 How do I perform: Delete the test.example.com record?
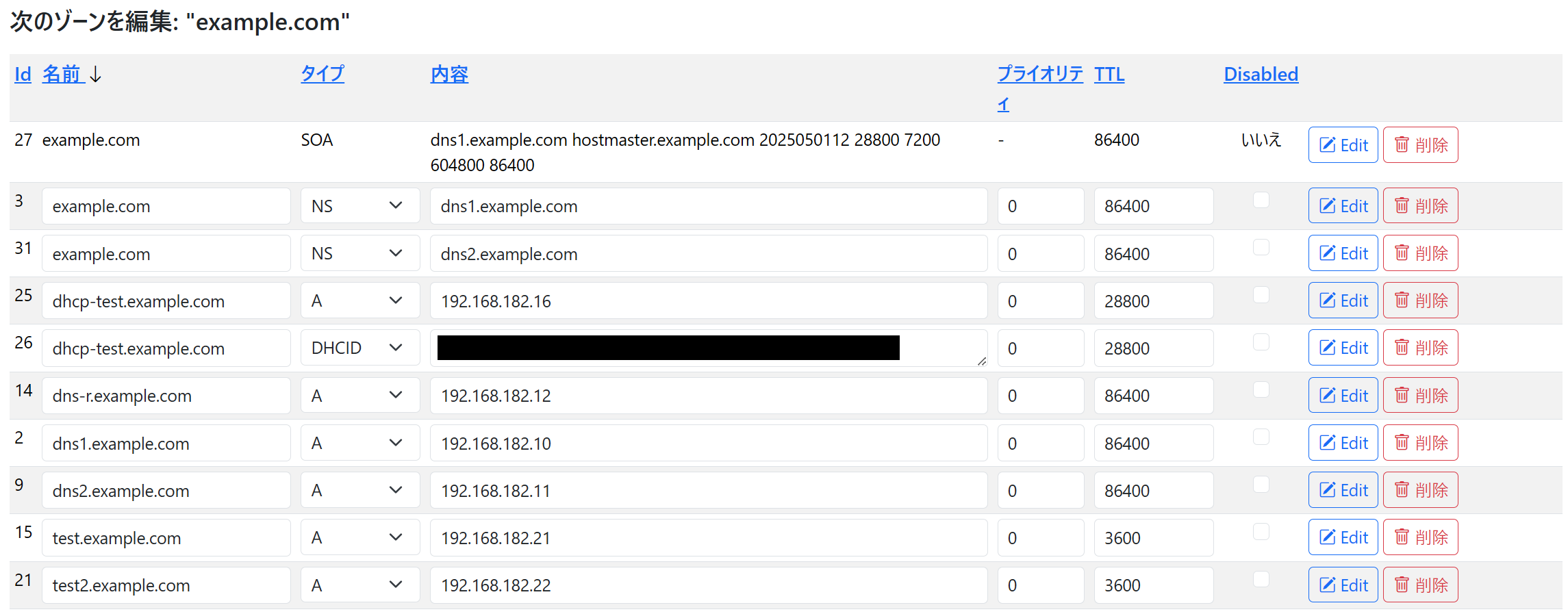[x=1420, y=537]
